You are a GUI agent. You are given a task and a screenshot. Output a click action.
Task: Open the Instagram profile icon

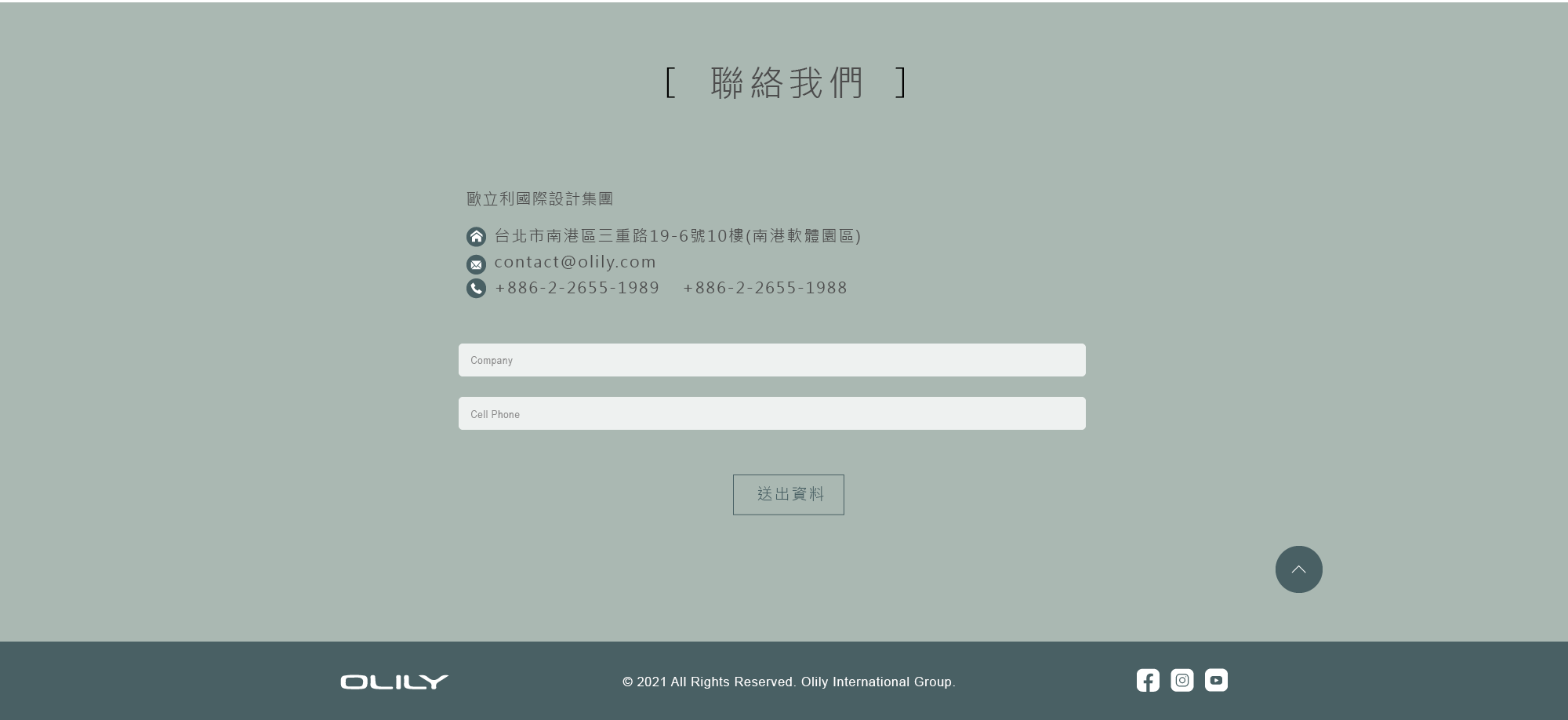tap(1182, 680)
